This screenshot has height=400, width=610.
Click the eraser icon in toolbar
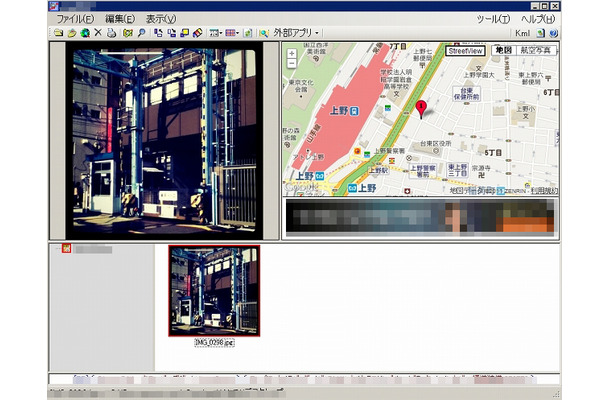(198, 33)
